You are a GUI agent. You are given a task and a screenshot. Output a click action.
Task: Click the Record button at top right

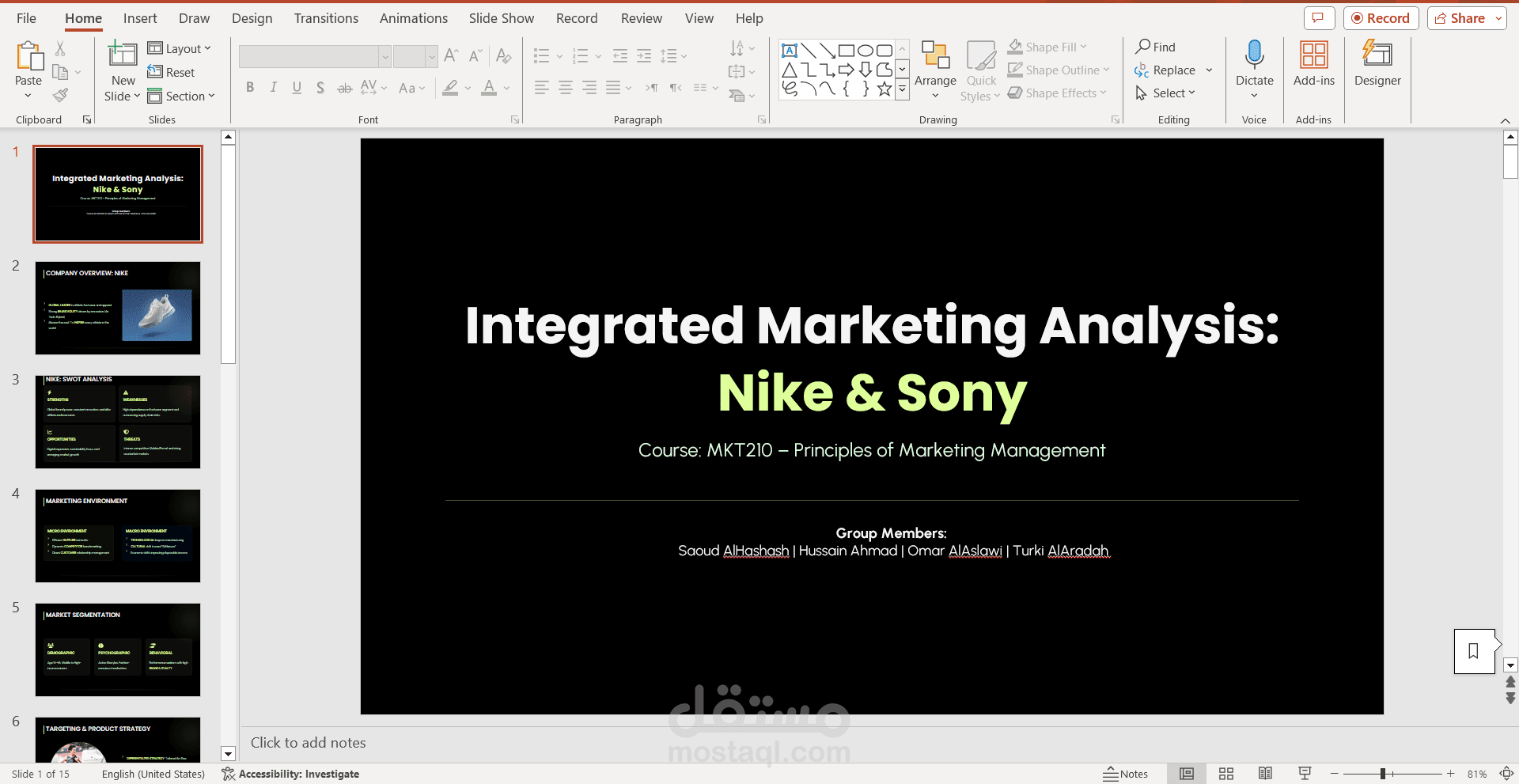(1381, 18)
